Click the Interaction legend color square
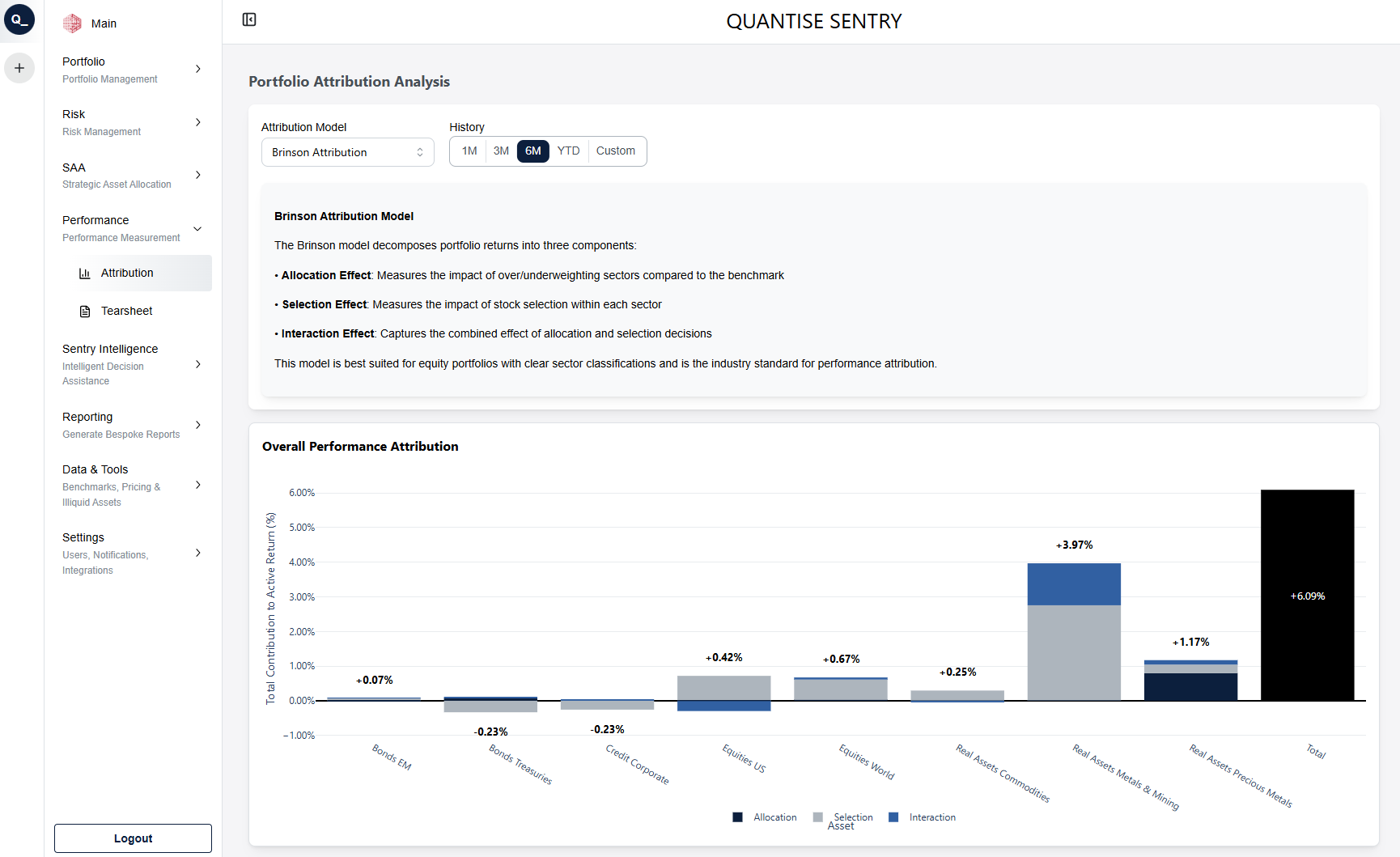Screen dimensions: 1400x857 click(x=893, y=817)
